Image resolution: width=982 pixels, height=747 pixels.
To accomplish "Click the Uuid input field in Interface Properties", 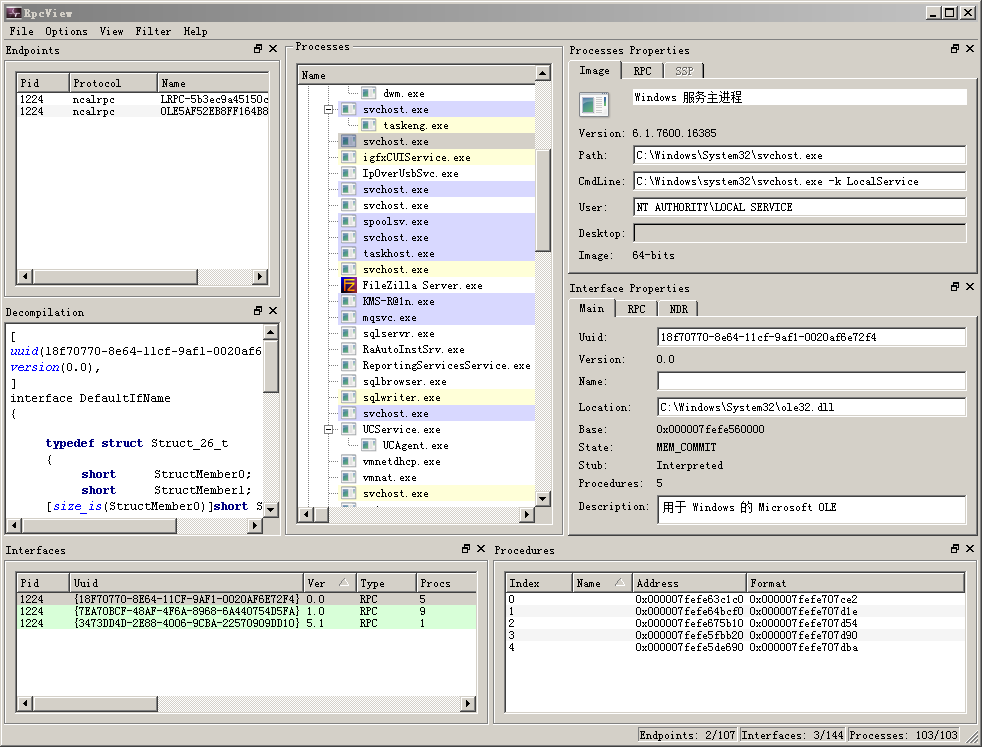I will click(812, 337).
